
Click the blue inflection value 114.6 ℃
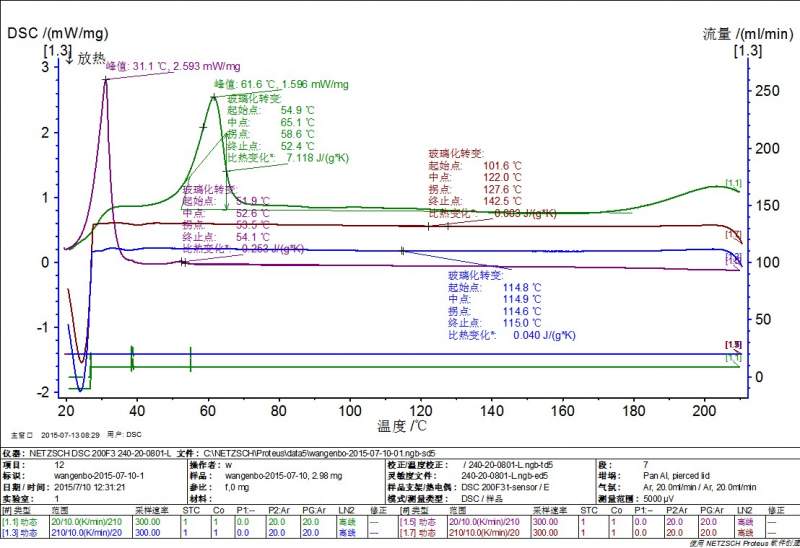[x=522, y=311]
